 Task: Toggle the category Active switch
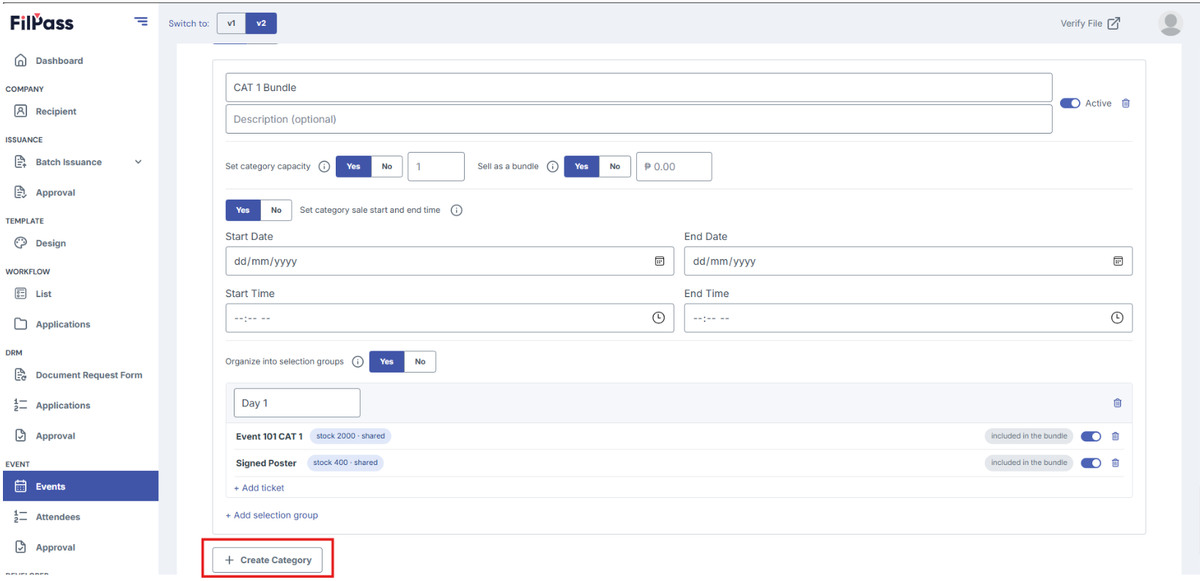[x=1070, y=103]
